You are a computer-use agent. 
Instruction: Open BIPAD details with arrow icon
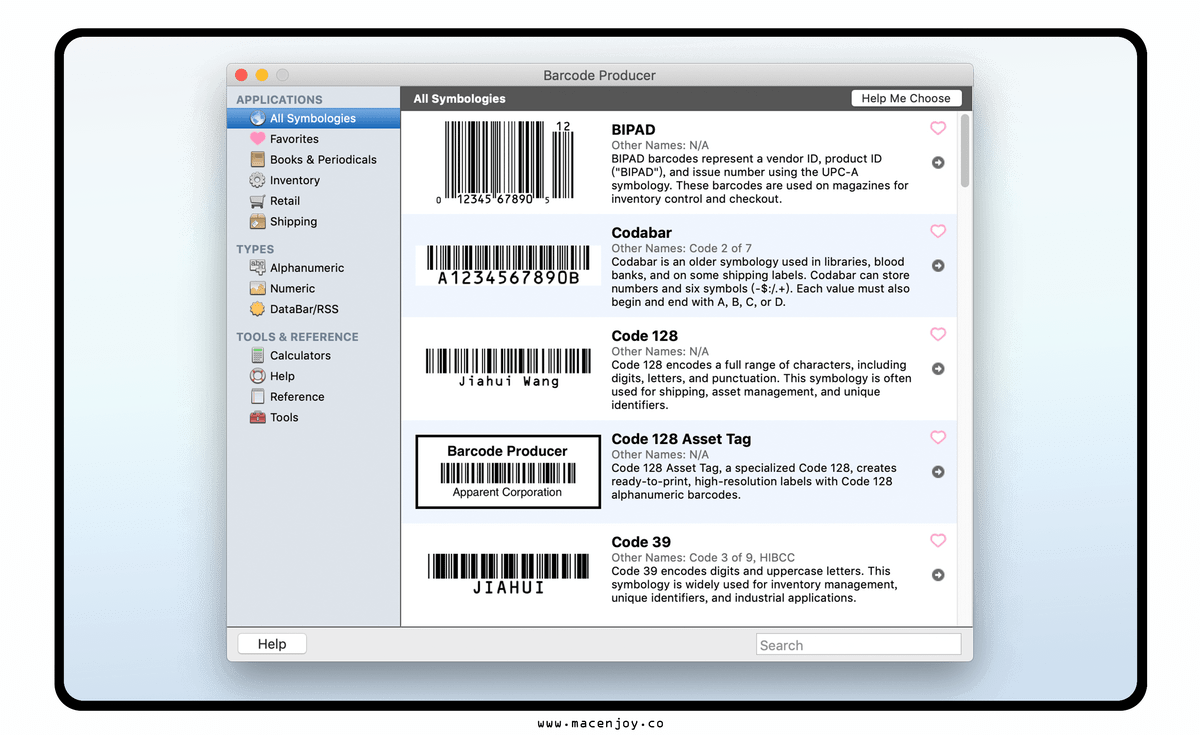pyautogui.click(x=938, y=162)
